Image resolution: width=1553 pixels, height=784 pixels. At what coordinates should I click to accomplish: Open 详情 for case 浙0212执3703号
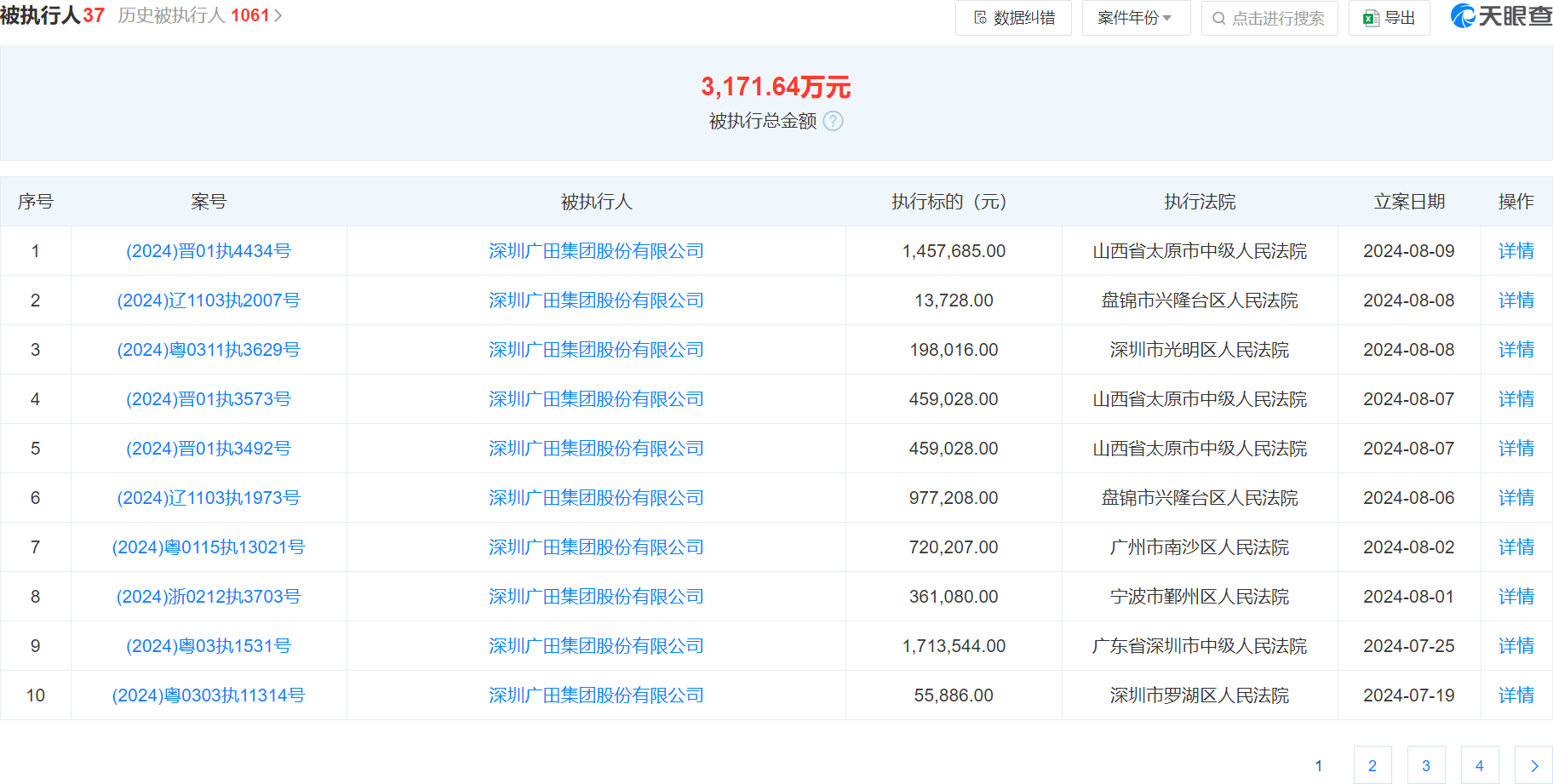tap(1516, 597)
